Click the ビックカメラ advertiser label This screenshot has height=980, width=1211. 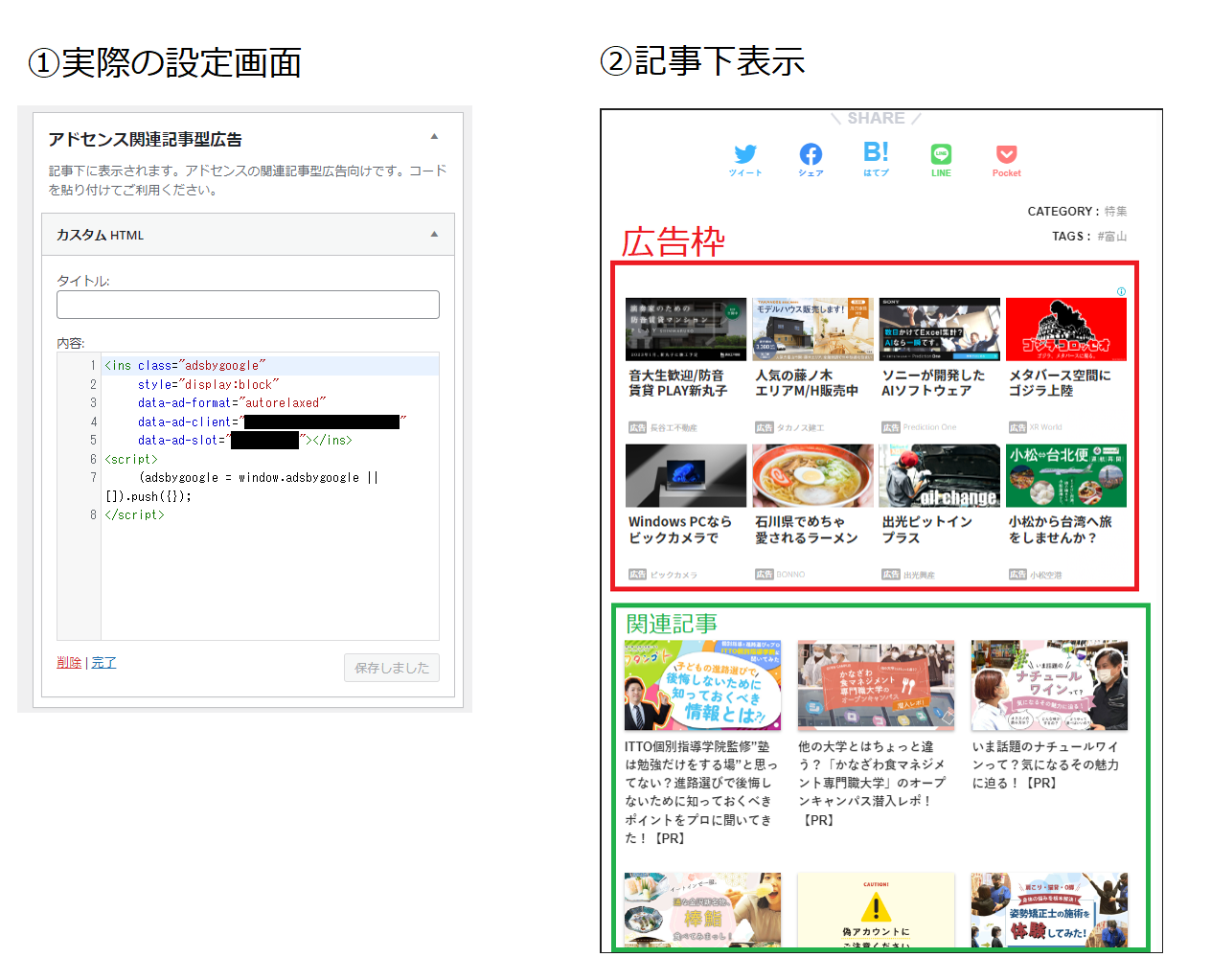(674, 575)
